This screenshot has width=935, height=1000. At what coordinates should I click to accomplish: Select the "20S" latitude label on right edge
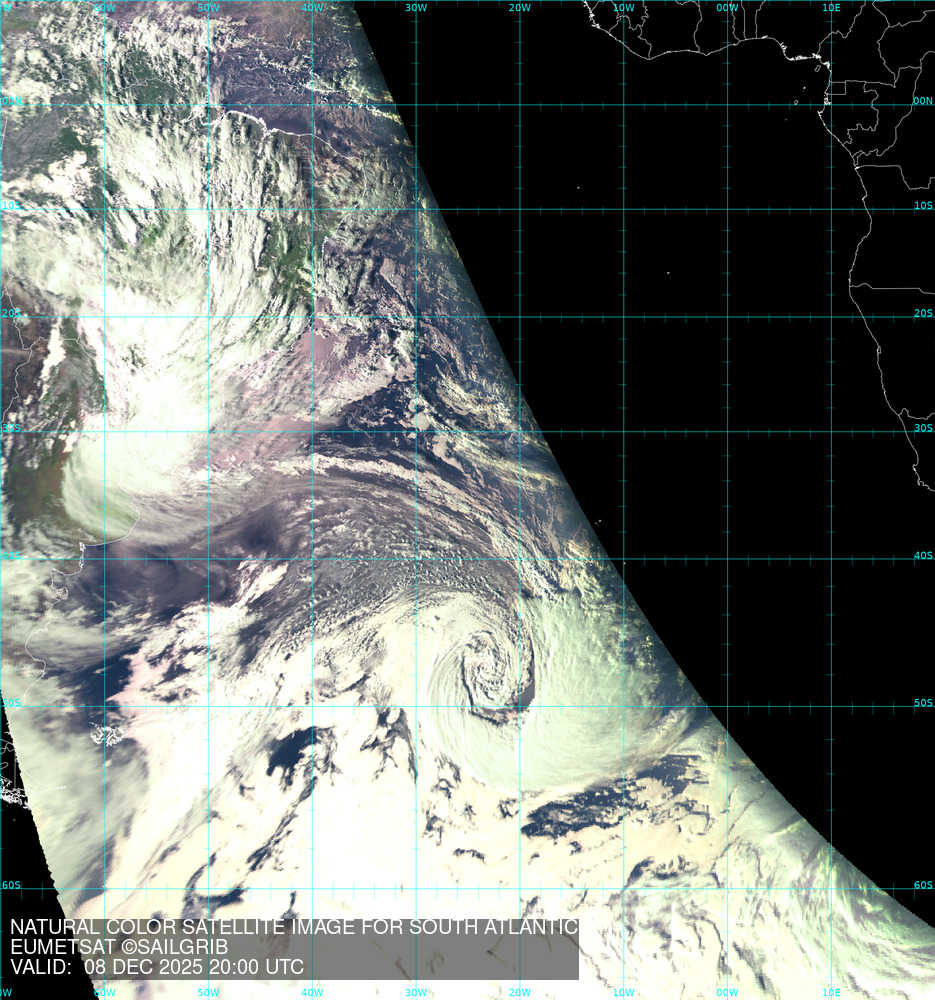pos(922,313)
